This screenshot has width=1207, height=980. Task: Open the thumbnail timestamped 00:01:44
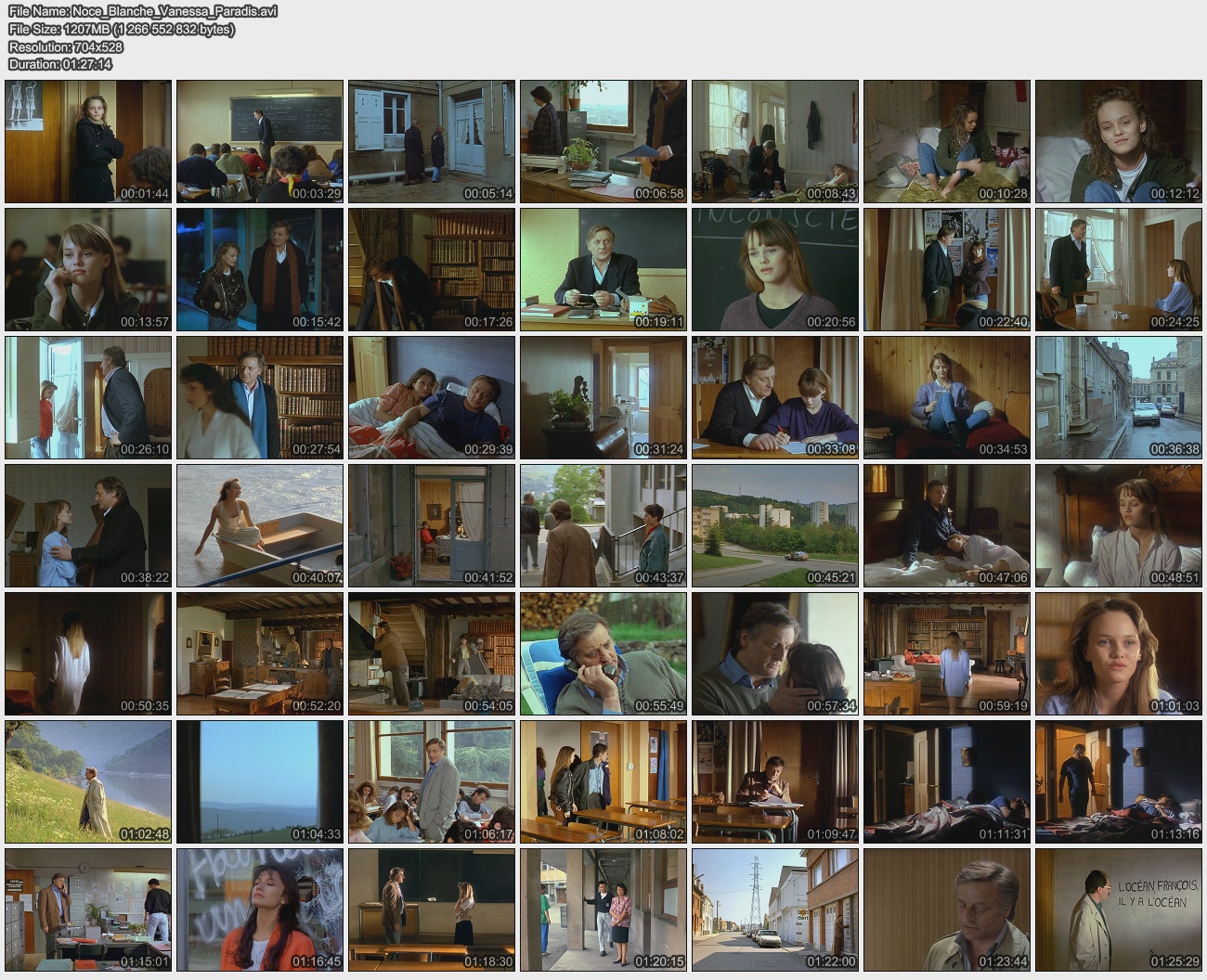click(x=88, y=141)
